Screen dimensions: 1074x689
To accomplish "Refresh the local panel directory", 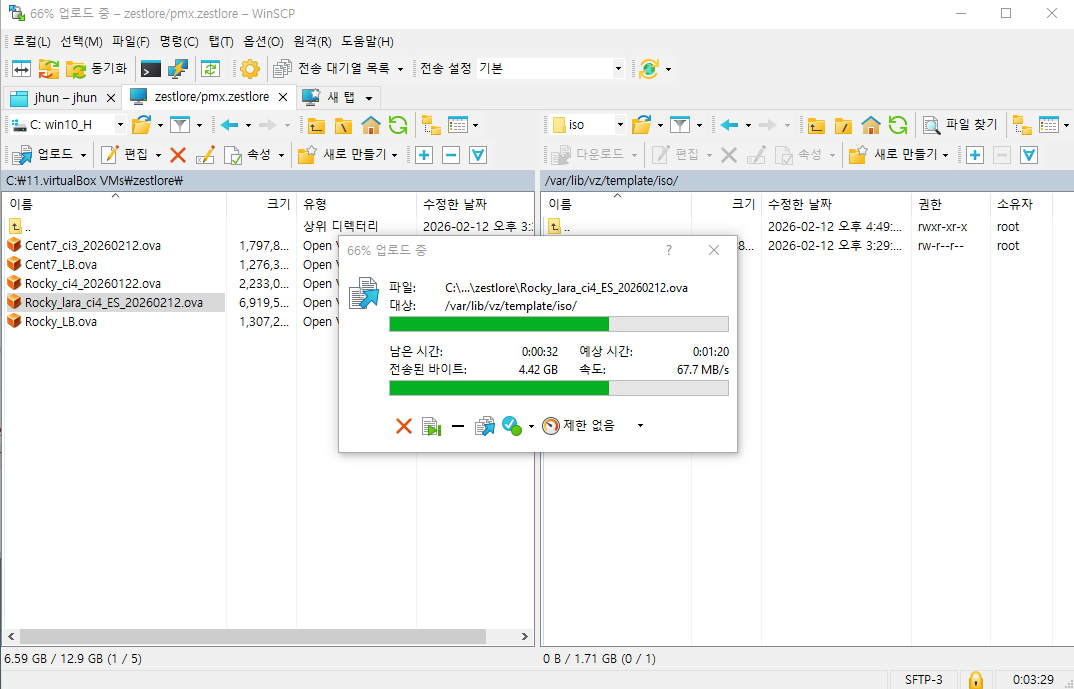I will 398,125.
